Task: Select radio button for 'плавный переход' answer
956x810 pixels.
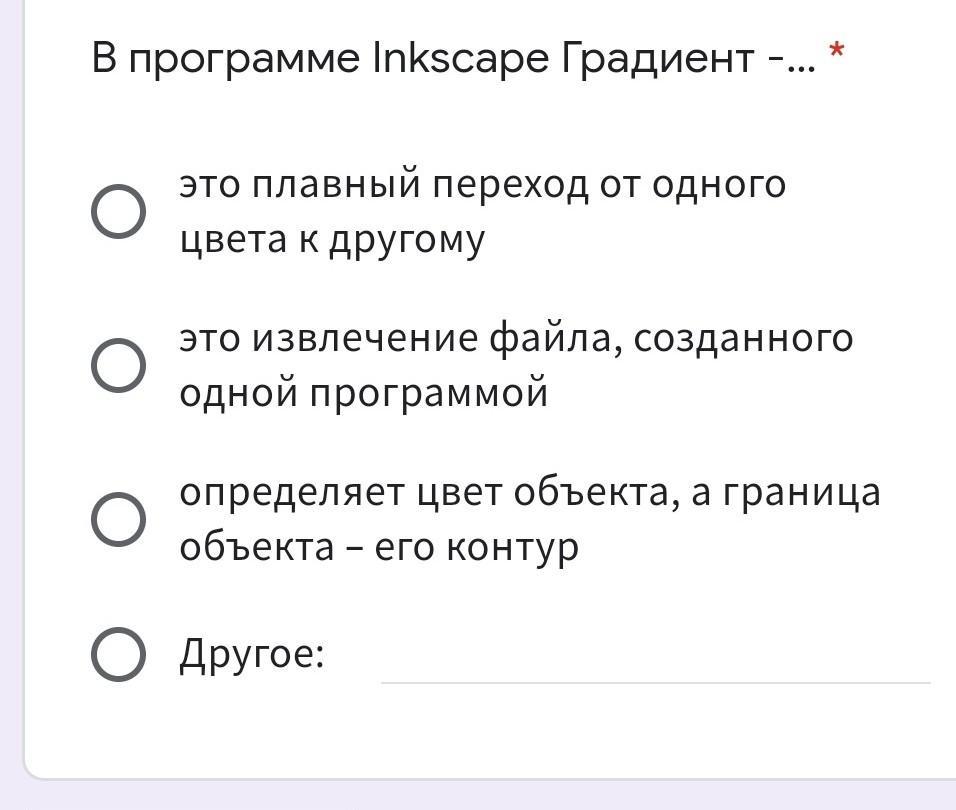Action: (118, 211)
